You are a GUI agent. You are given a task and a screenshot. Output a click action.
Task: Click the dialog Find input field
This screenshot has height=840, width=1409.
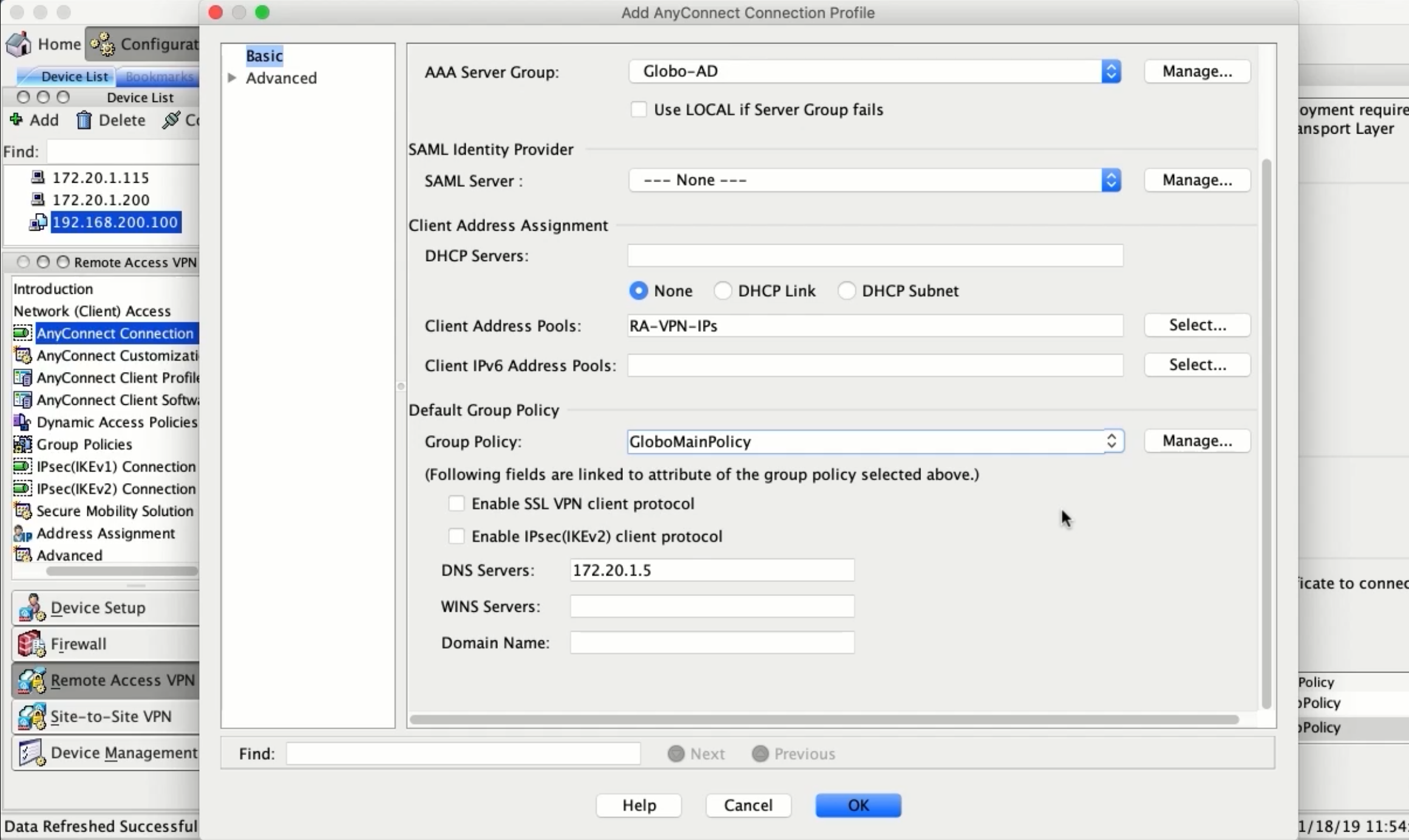(x=463, y=754)
